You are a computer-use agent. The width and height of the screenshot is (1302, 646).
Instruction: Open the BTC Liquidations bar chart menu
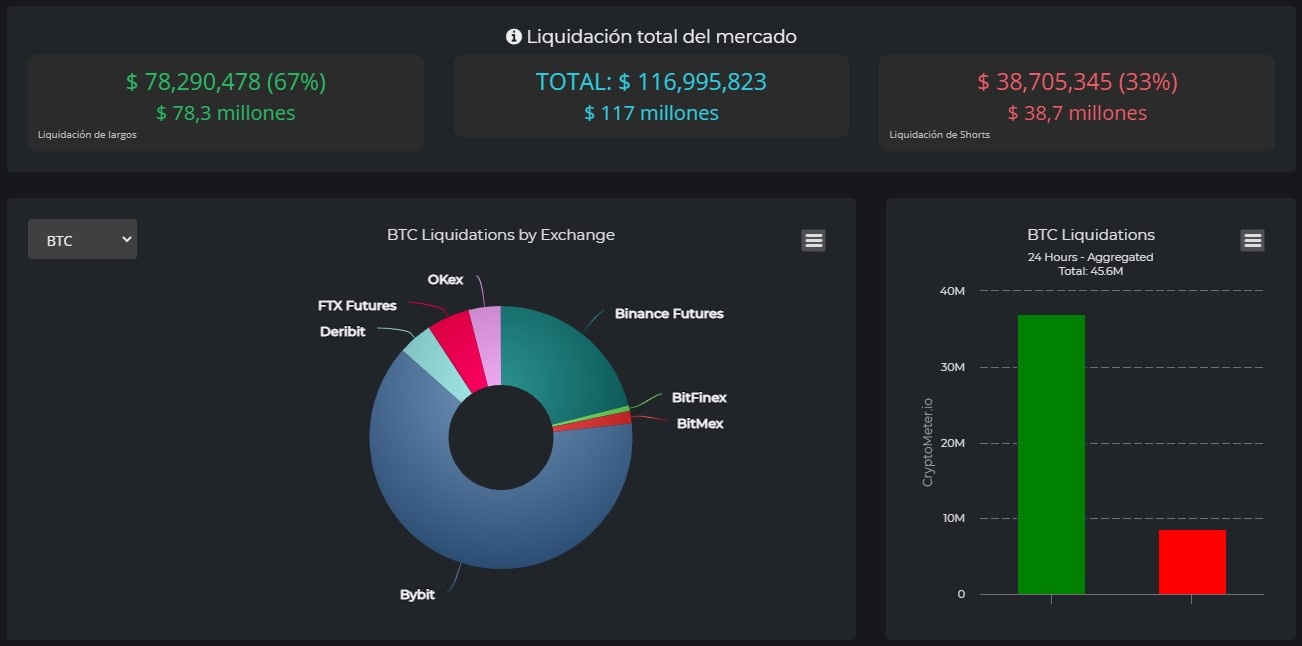pyautogui.click(x=1252, y=240)
